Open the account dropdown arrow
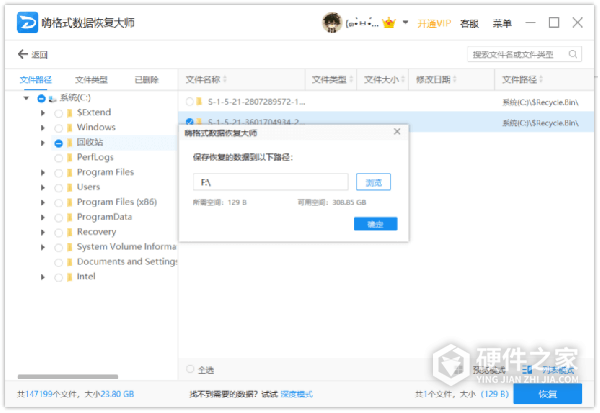Viewport: 600px width, 413px height. pyautogui.click(x=405, y=23)
